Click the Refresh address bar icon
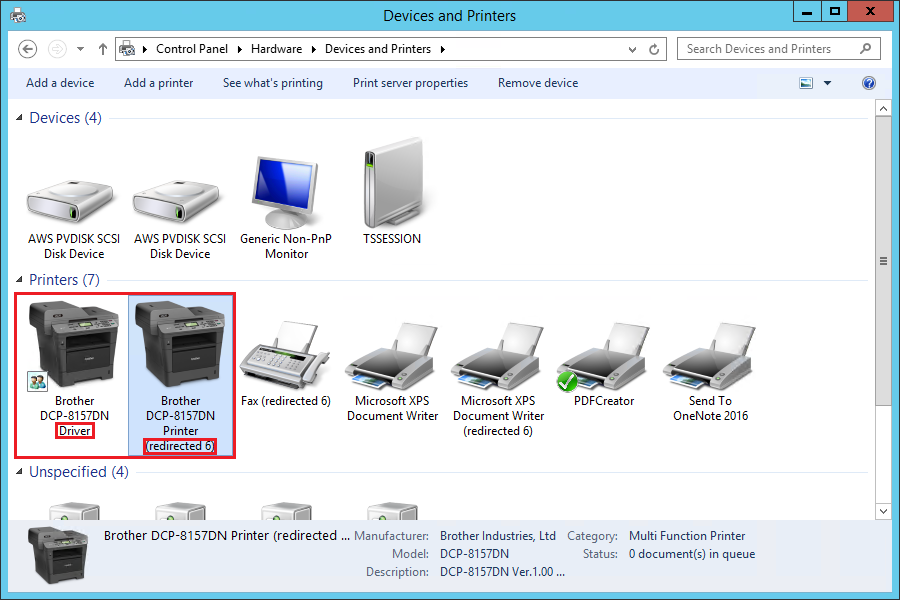Image resolution: width=900 pixels, height=600 pixels. pos(654,49)
